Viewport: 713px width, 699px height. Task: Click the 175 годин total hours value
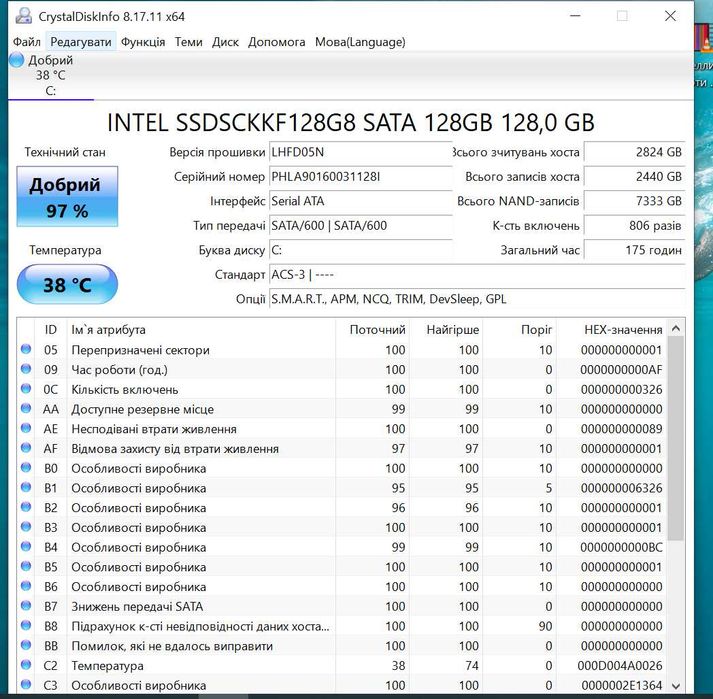[x=634, y=250]
